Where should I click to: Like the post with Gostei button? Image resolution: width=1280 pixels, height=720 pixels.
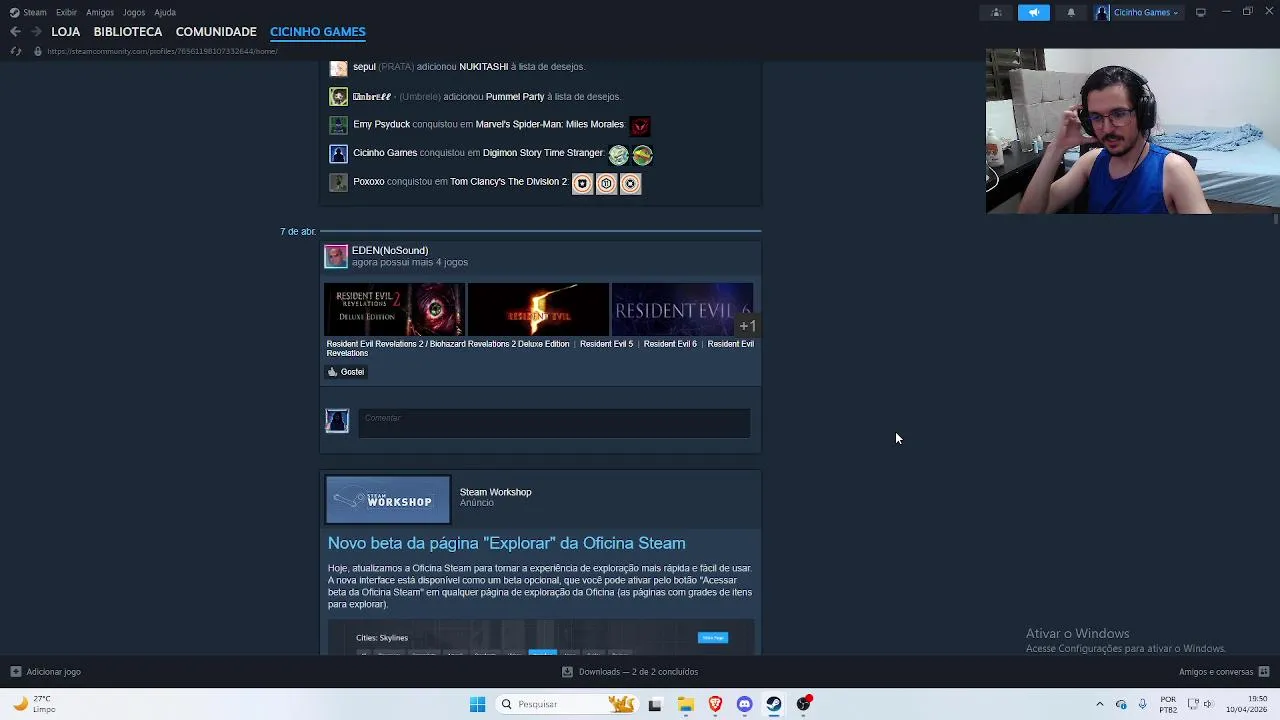pos(346,372)
